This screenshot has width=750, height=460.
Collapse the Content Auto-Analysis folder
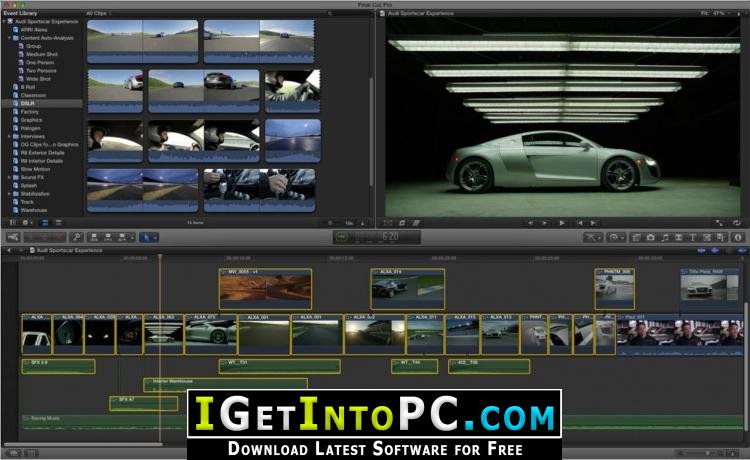click(x=10, y=38)
